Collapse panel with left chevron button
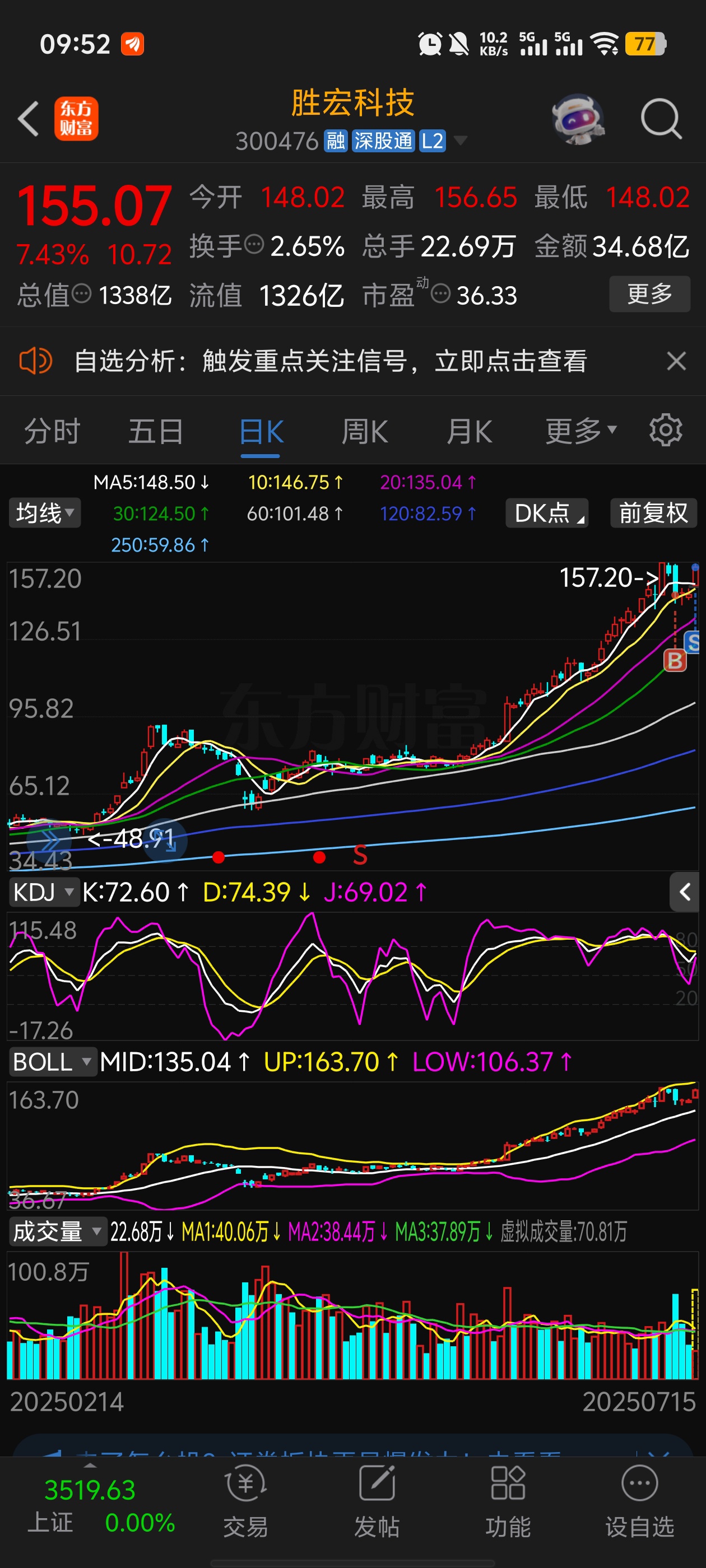Viewport: 706px width, 1568px height. [x=684, y=892]
